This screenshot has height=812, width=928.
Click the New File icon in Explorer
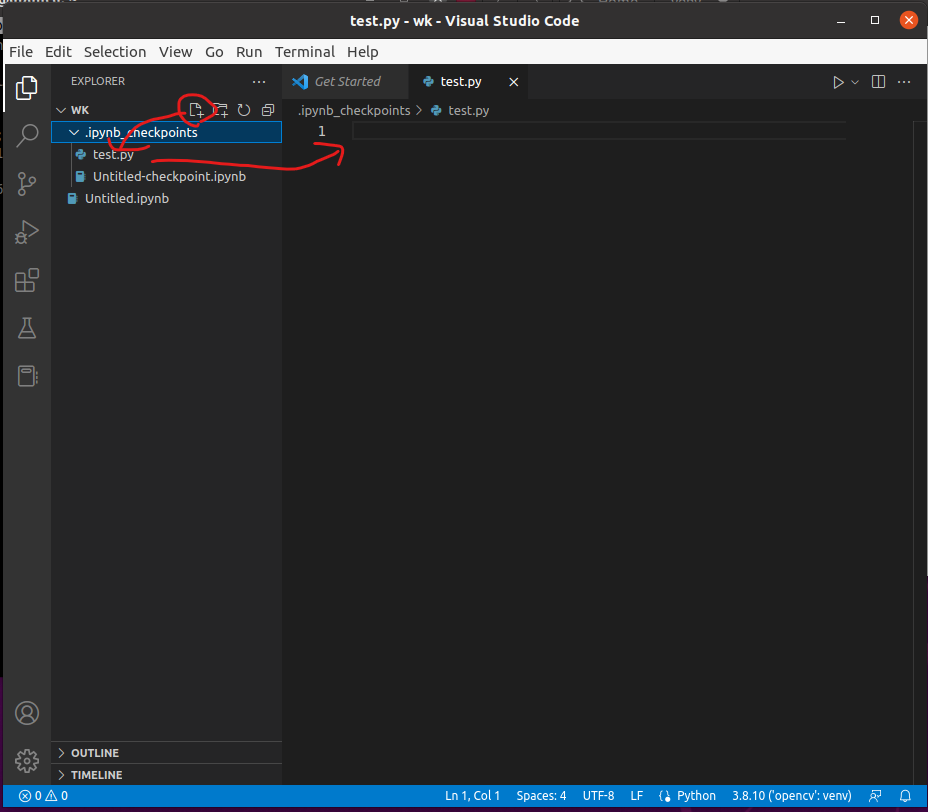tap(196, 110)
